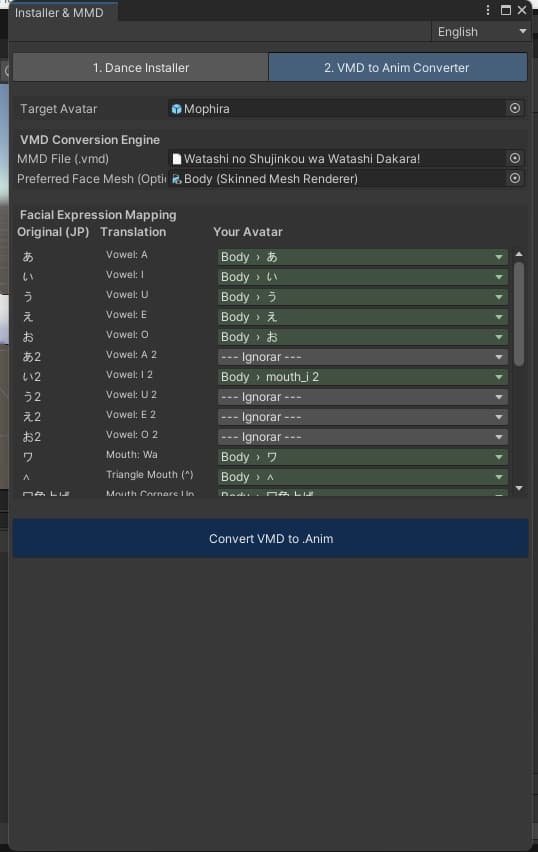This screenshot has width=538, height=852.
Task: Open the English language dropdown
Action: tap(480, 32)
